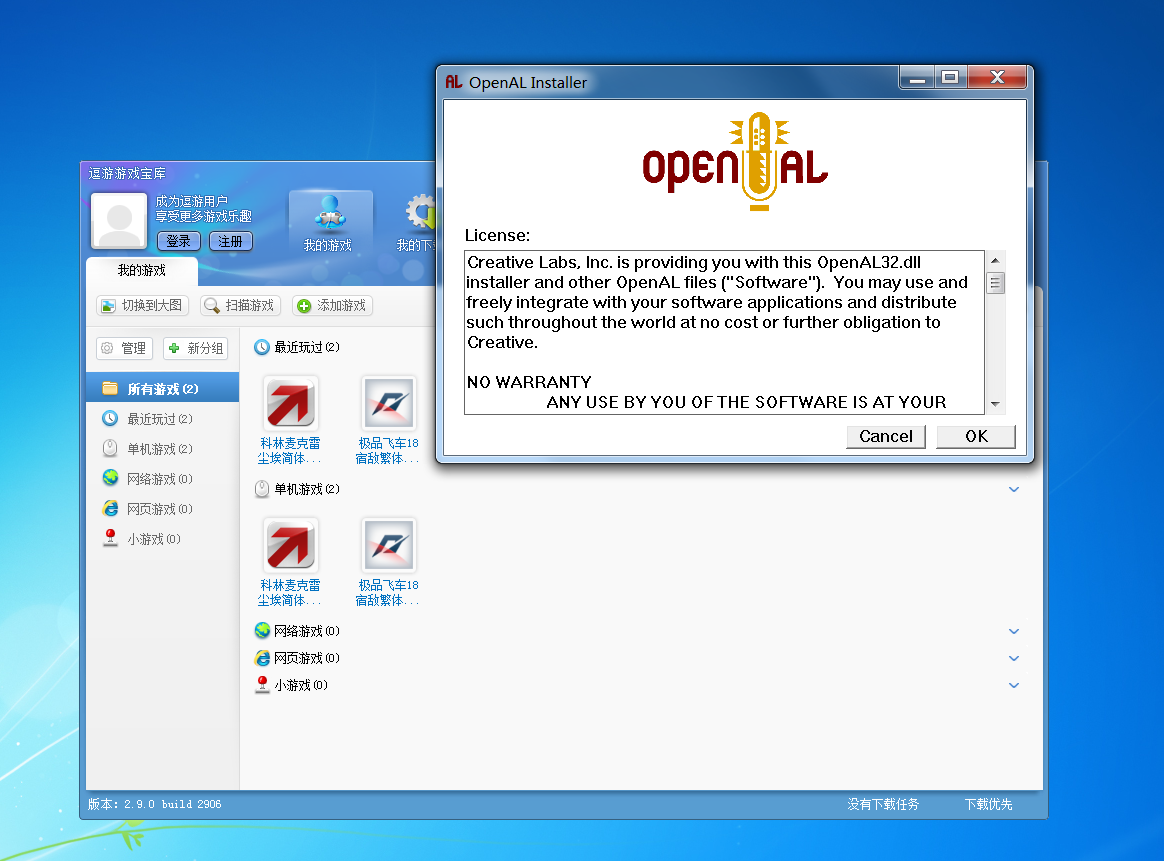Viewport: 1164px width, 861px height.
Task: Click 成为逗游用户 promo text
Action: pos(192,201)
